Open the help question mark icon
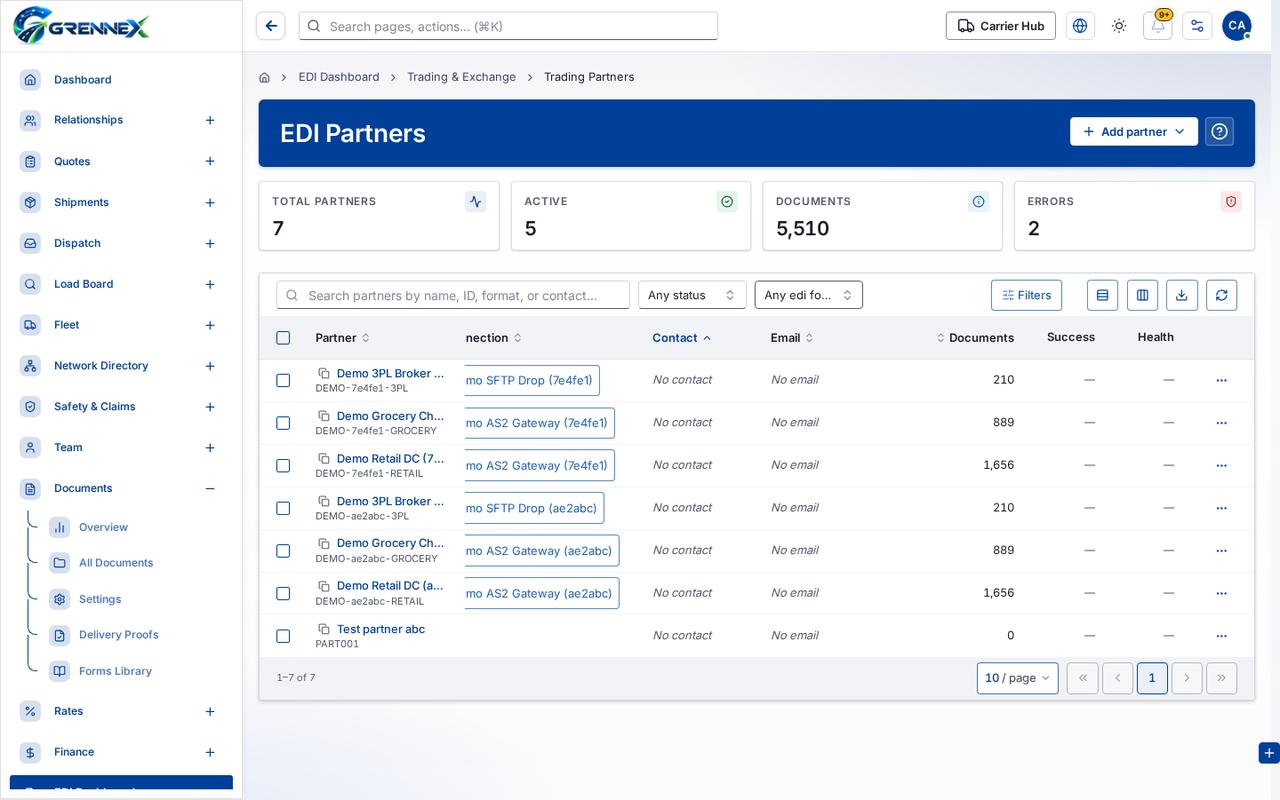The width and height of the screenshot is (1280, 800). pos(1219,132)
